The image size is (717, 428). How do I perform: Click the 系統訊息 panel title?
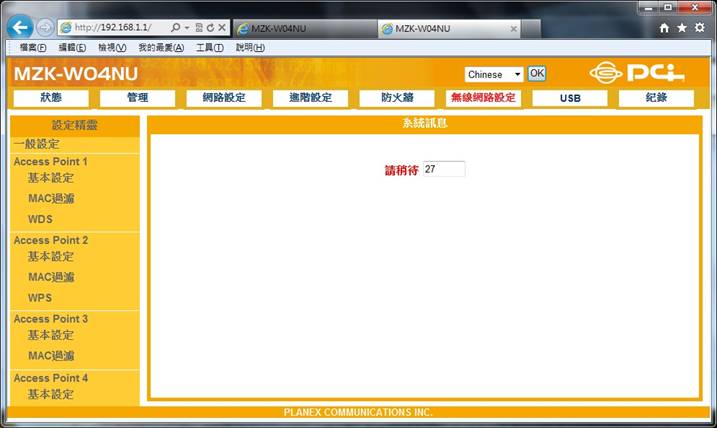point(425,123)
